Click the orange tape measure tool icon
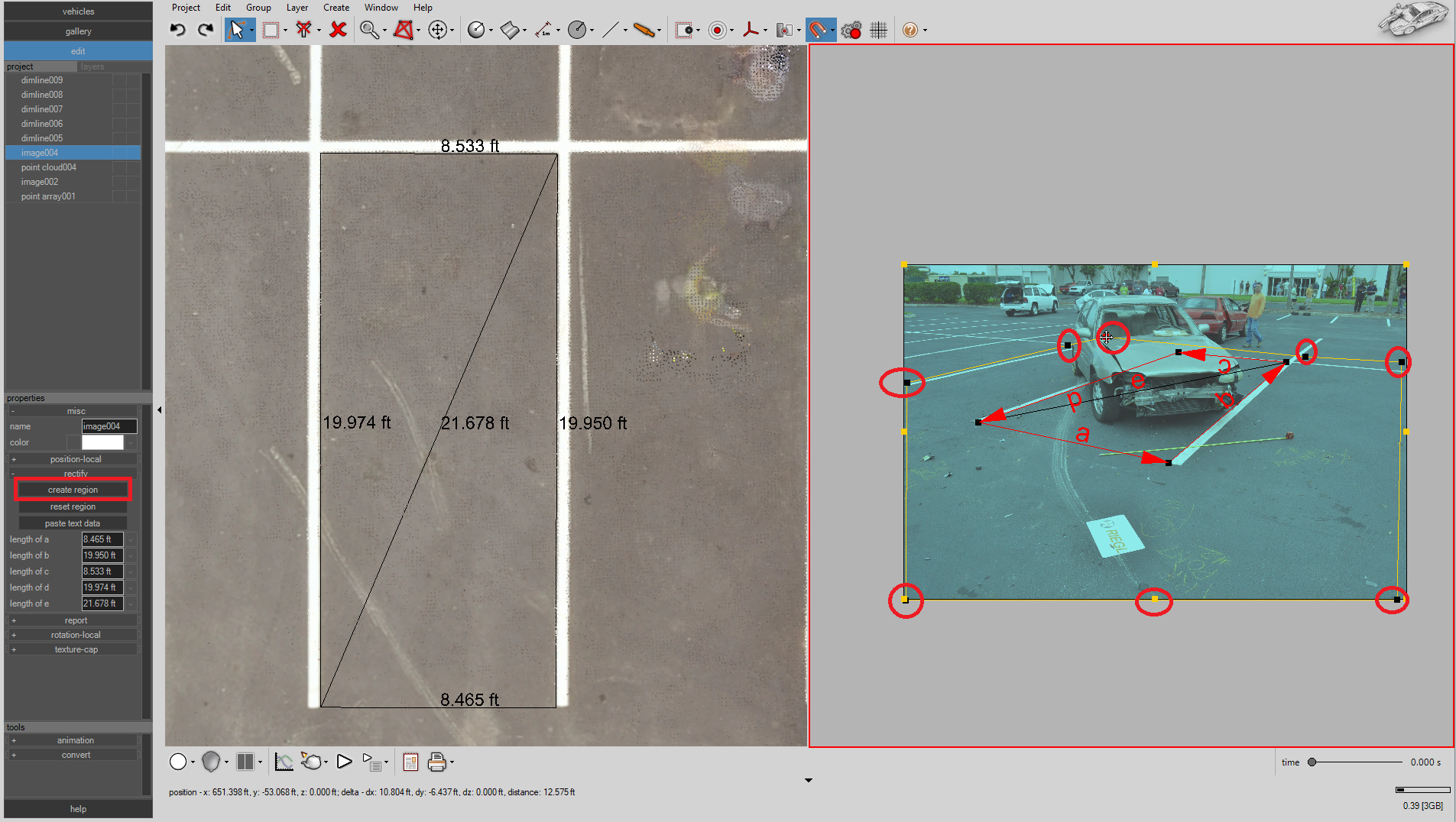The image size is (1456, 822). tap(644, 30)
